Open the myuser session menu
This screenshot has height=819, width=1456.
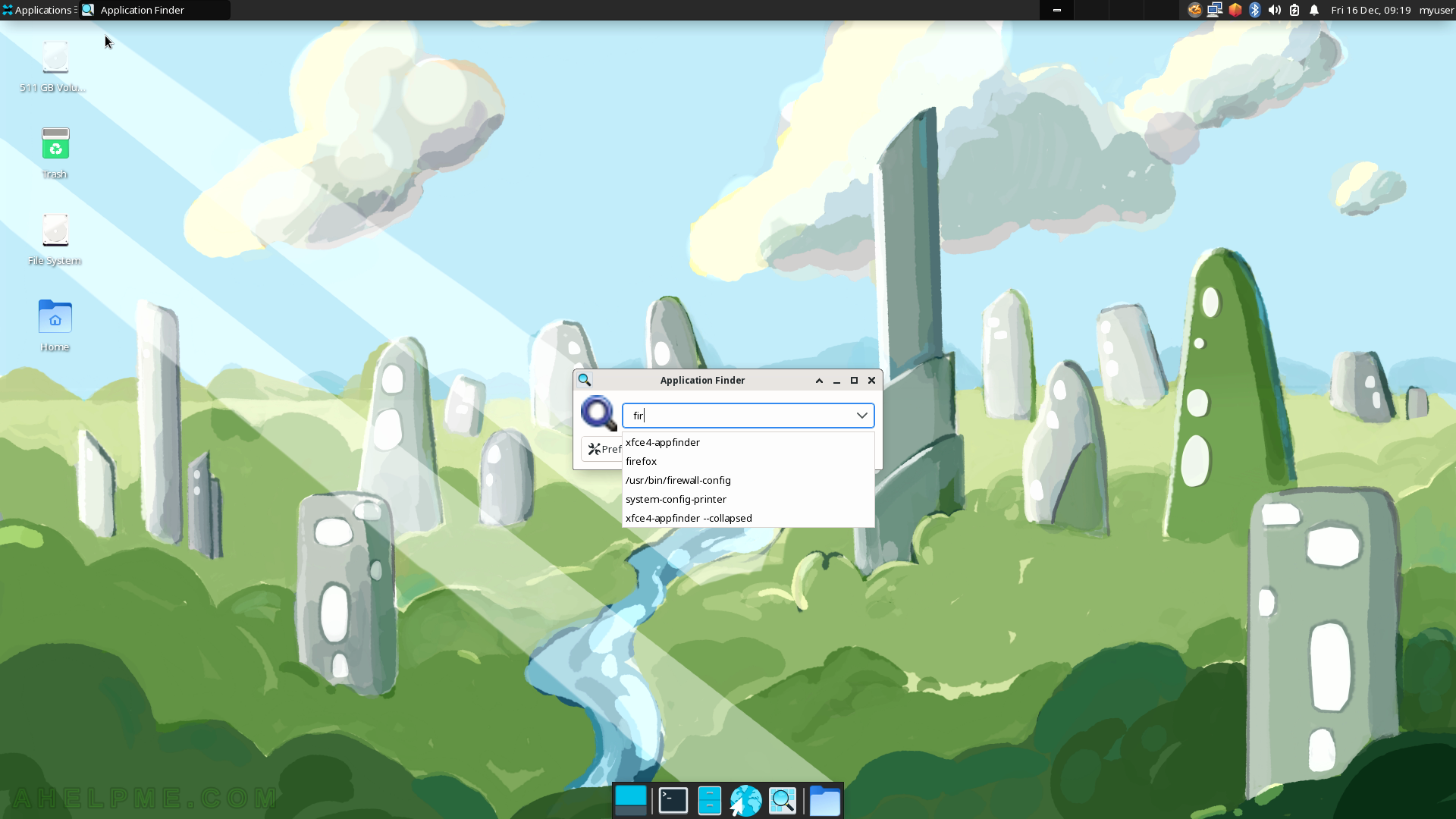click(x=1436, y=10)
